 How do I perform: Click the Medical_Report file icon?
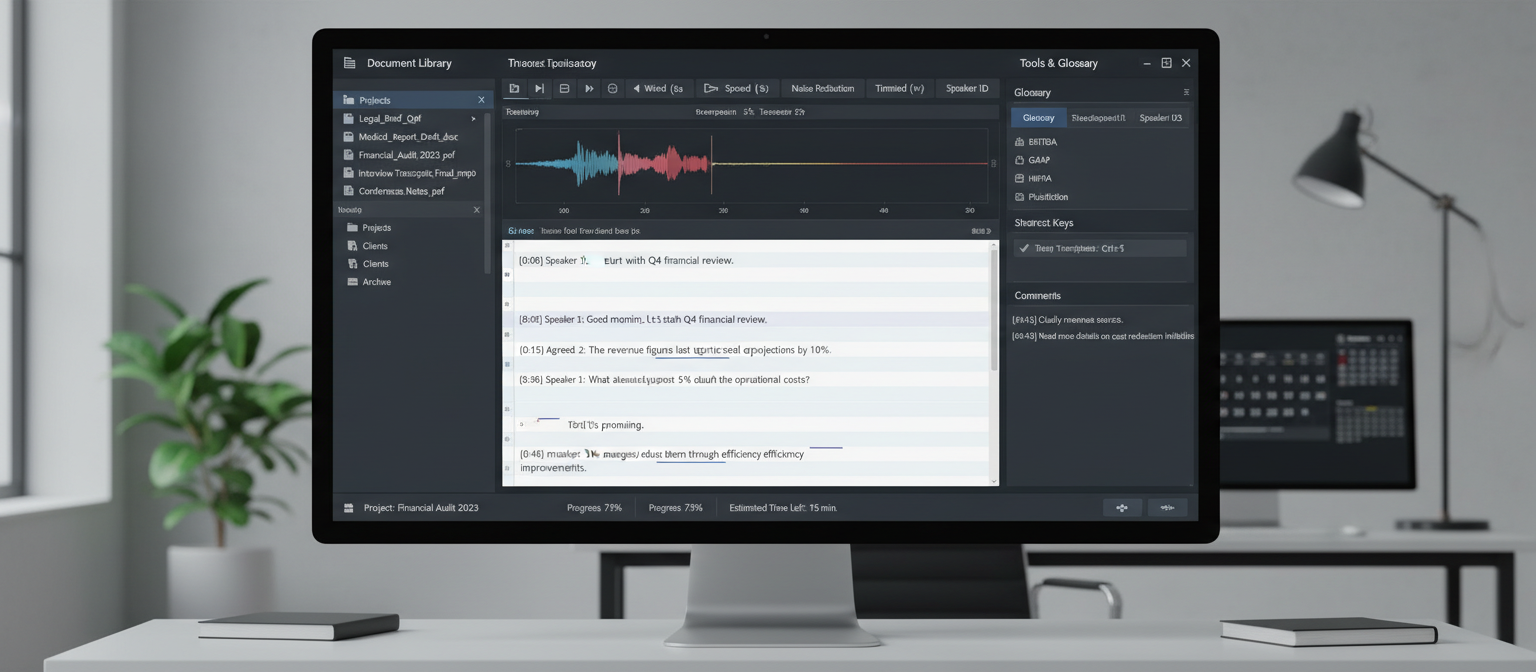pos(349,136)
